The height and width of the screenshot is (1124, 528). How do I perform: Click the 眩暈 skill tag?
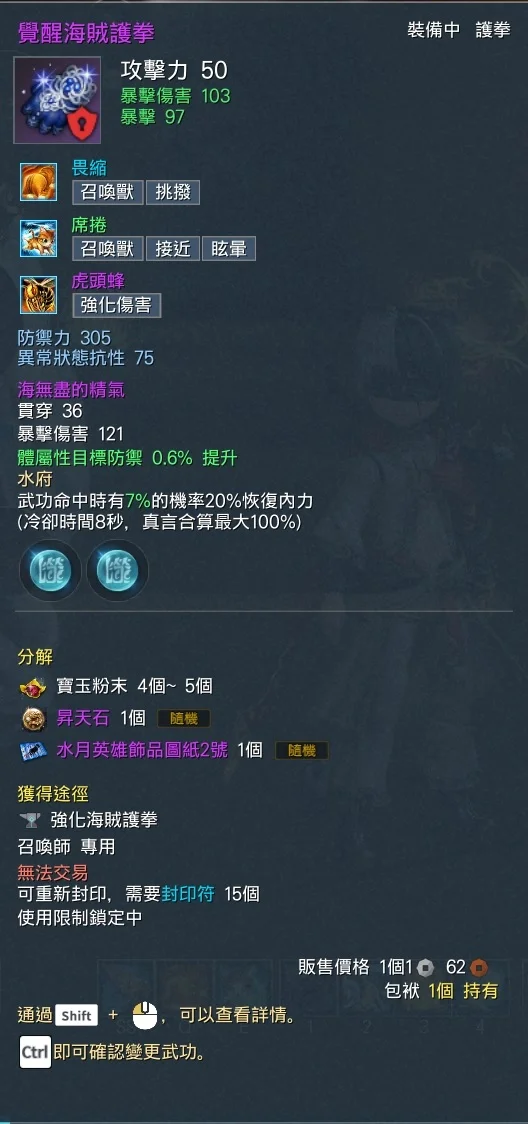(229, 249)
